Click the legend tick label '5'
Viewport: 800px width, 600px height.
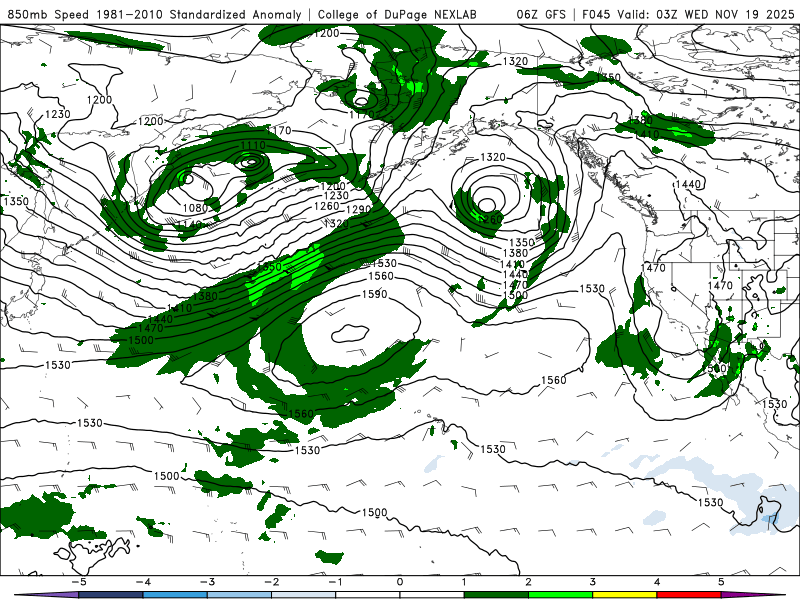721,582
